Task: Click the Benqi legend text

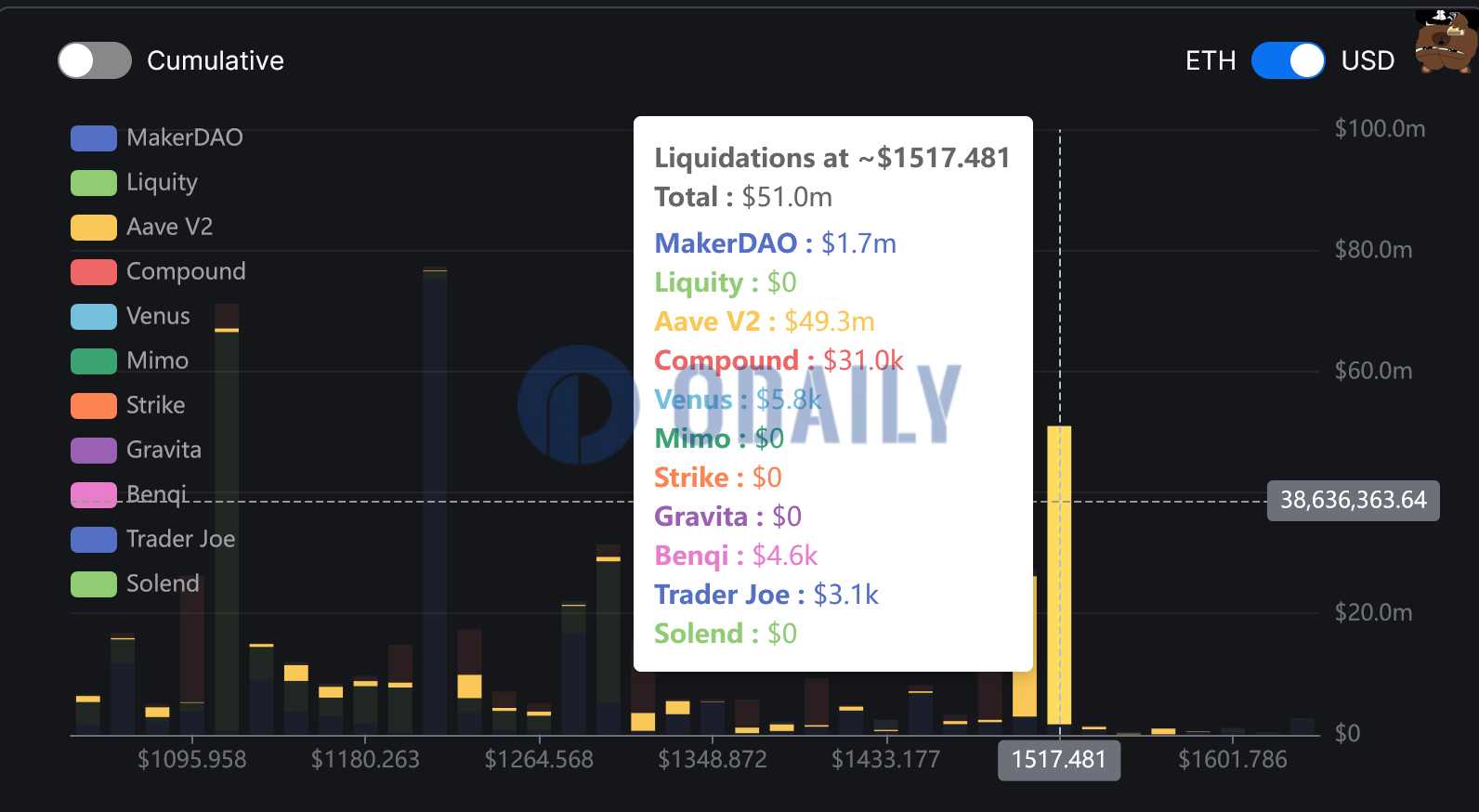Action: point(156,494)
